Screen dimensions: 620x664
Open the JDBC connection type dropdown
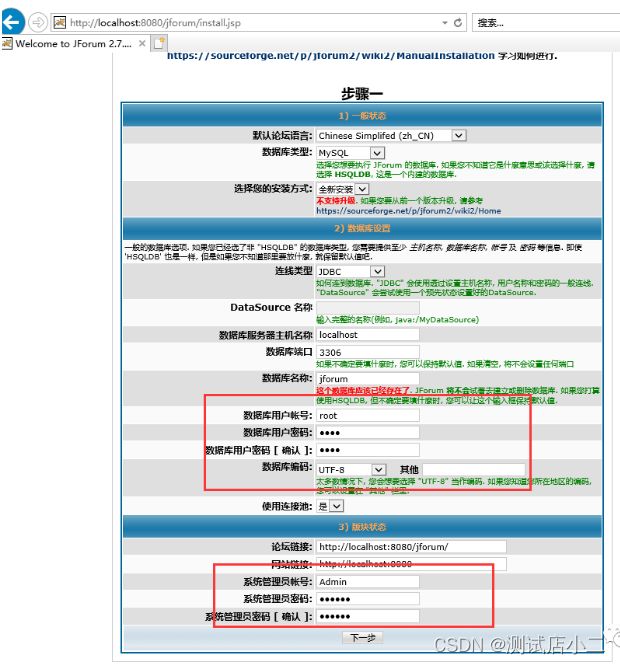pos(350,271)
